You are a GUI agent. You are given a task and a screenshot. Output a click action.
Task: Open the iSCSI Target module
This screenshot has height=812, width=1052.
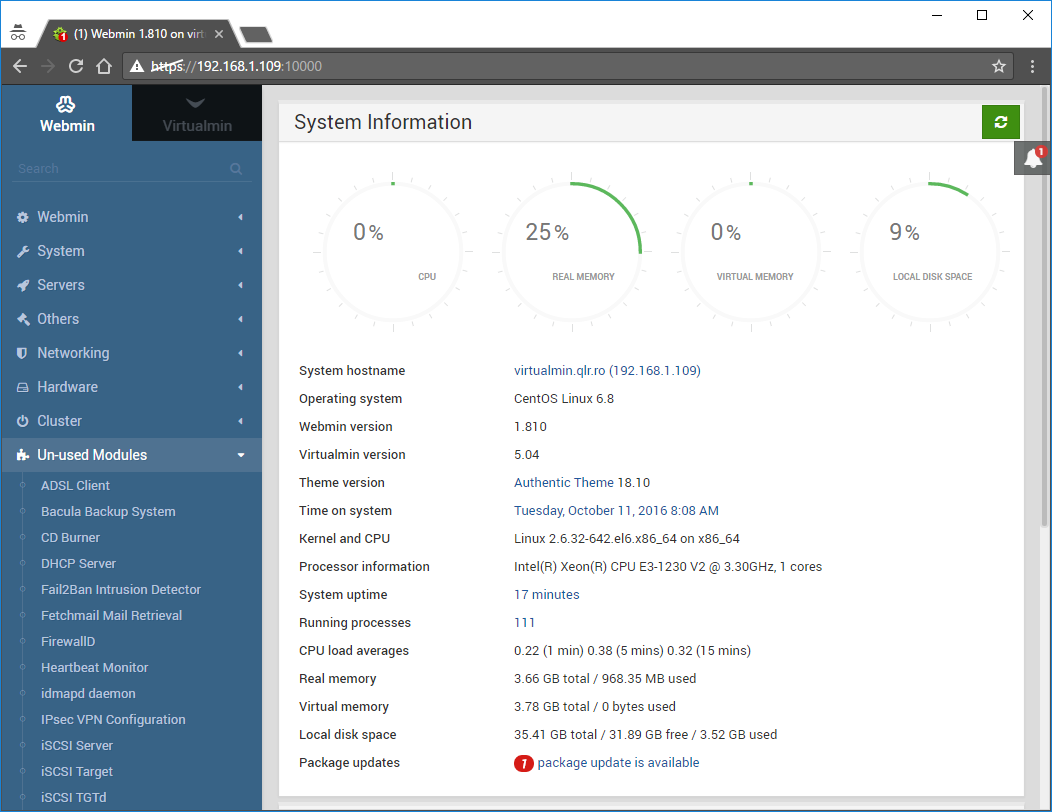76,772
